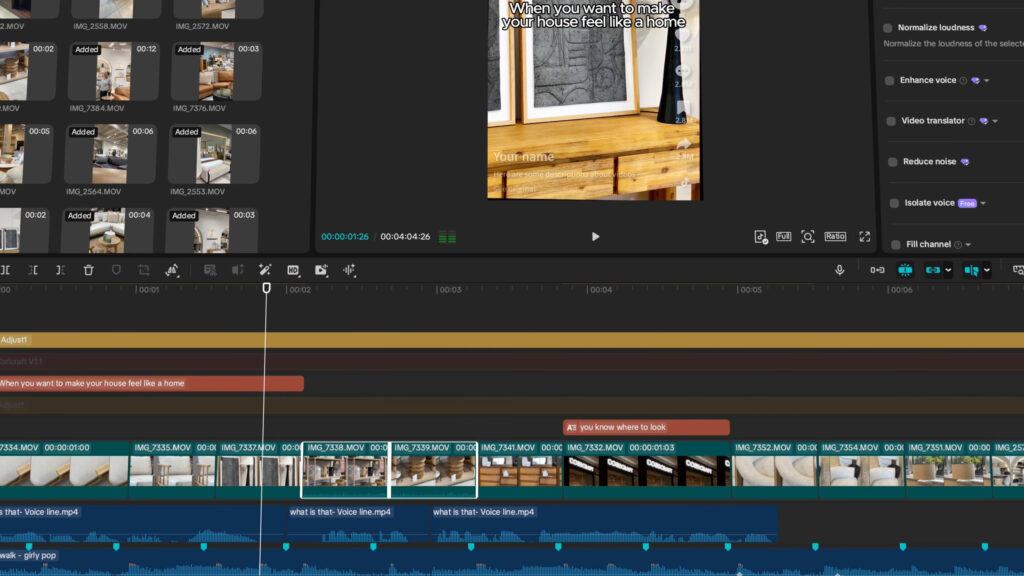Image resolution: width=1024 pixels, height=576 pixels.
Task: Click the timeline playhead handle
Action: pyautogui.click(x=266, y=287)
